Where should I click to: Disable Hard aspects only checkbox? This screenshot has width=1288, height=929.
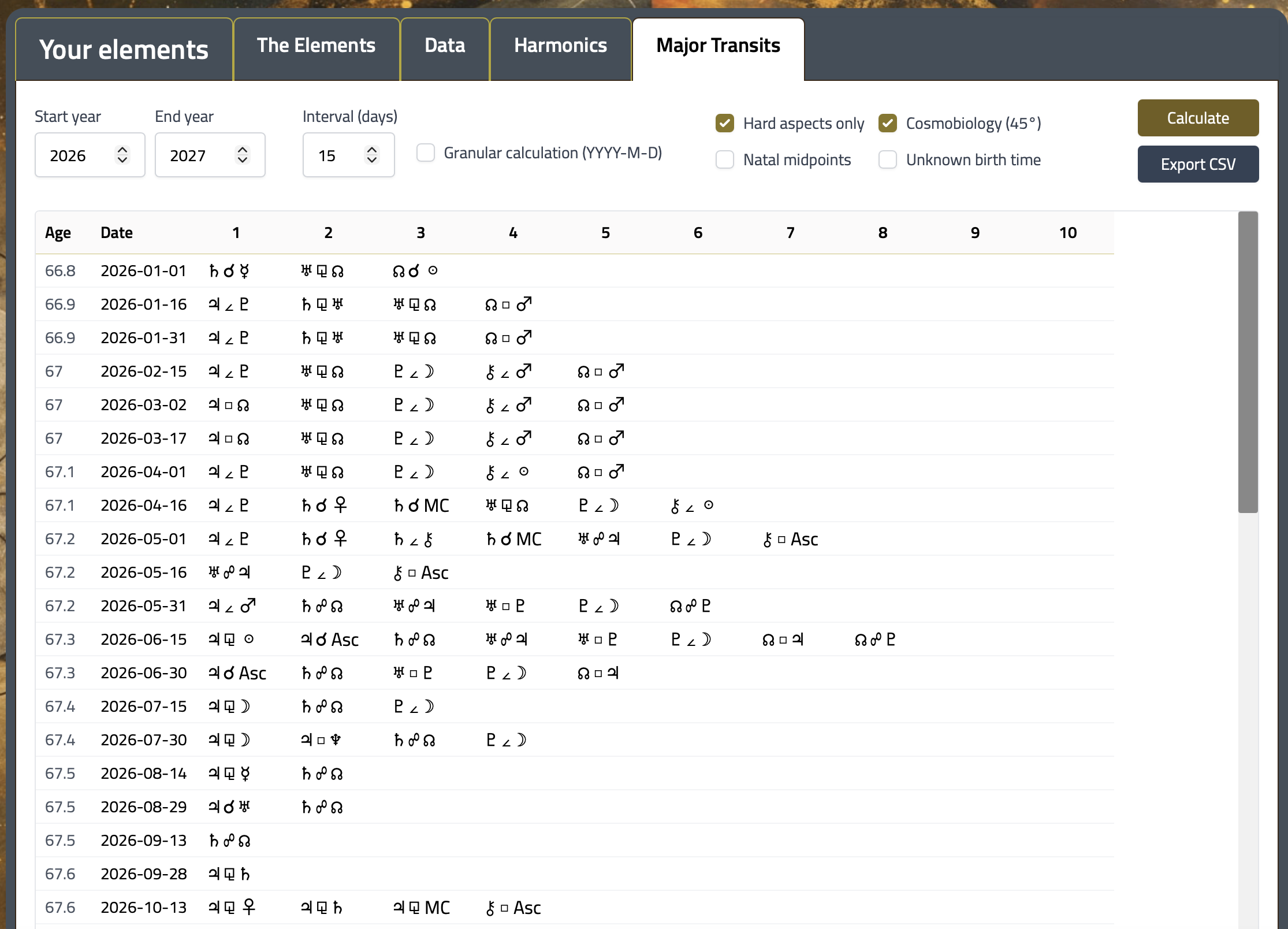[725, 123]
